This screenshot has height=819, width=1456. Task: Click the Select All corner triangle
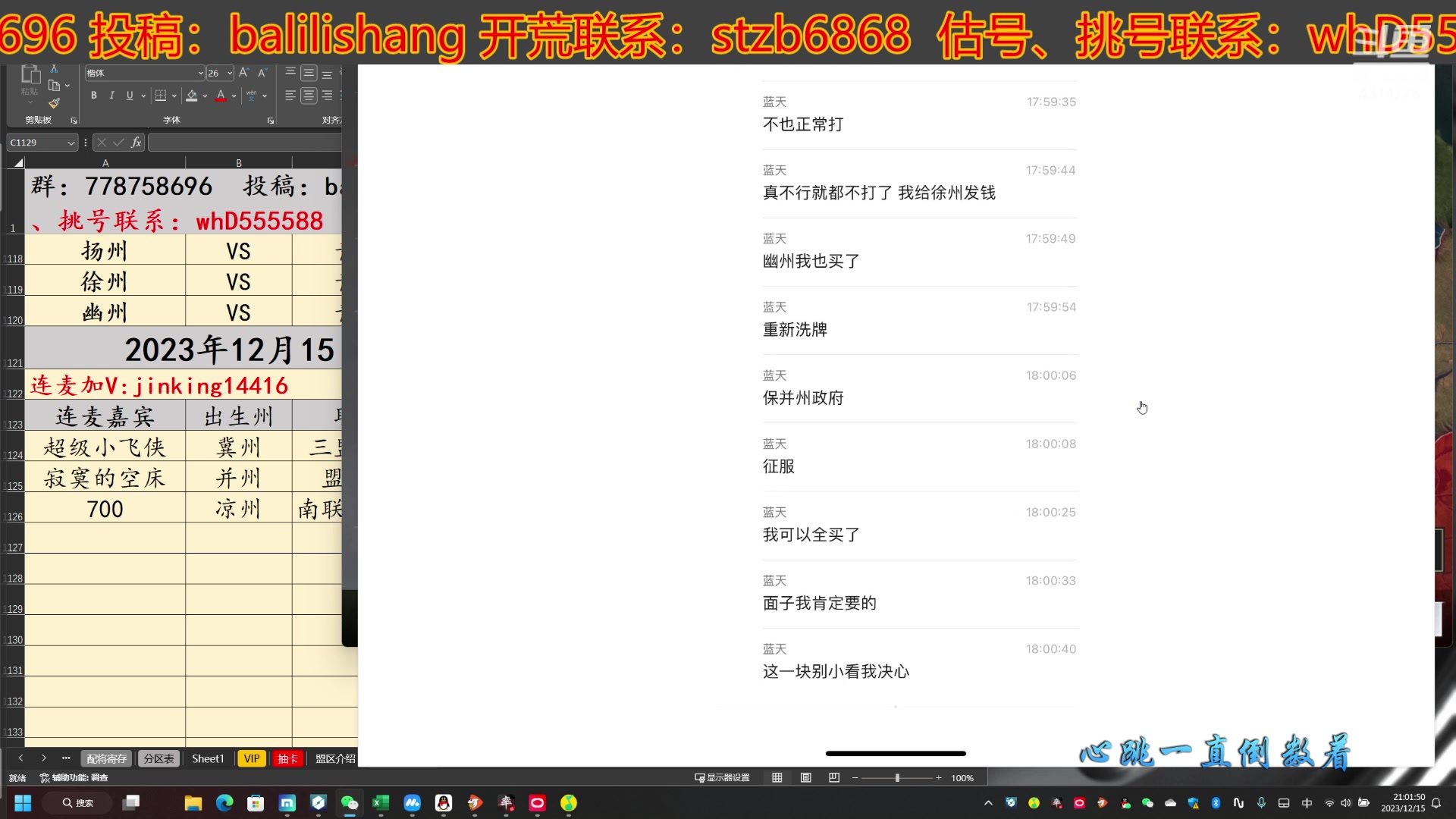point(18,162)
